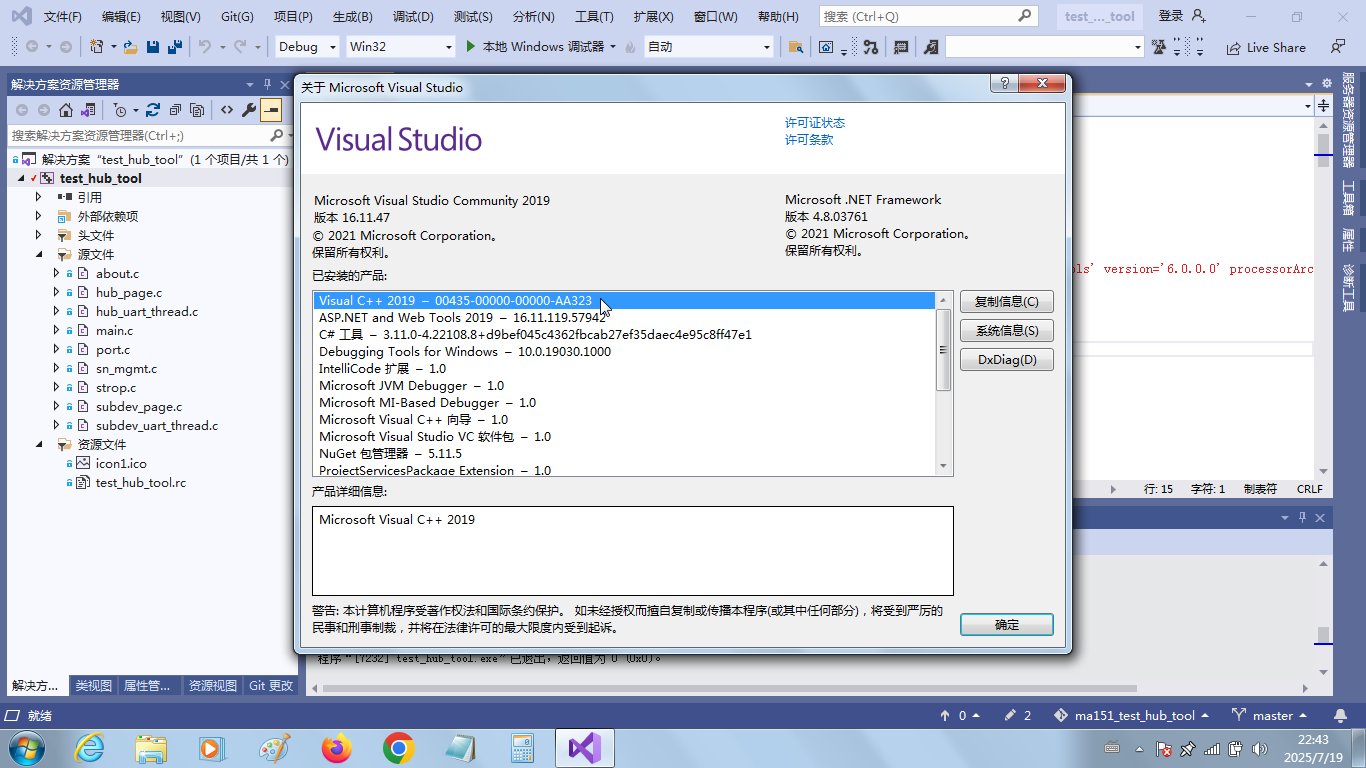Click the Windows Start orb
The image size is (1366, 768).
tap(25, 748)
